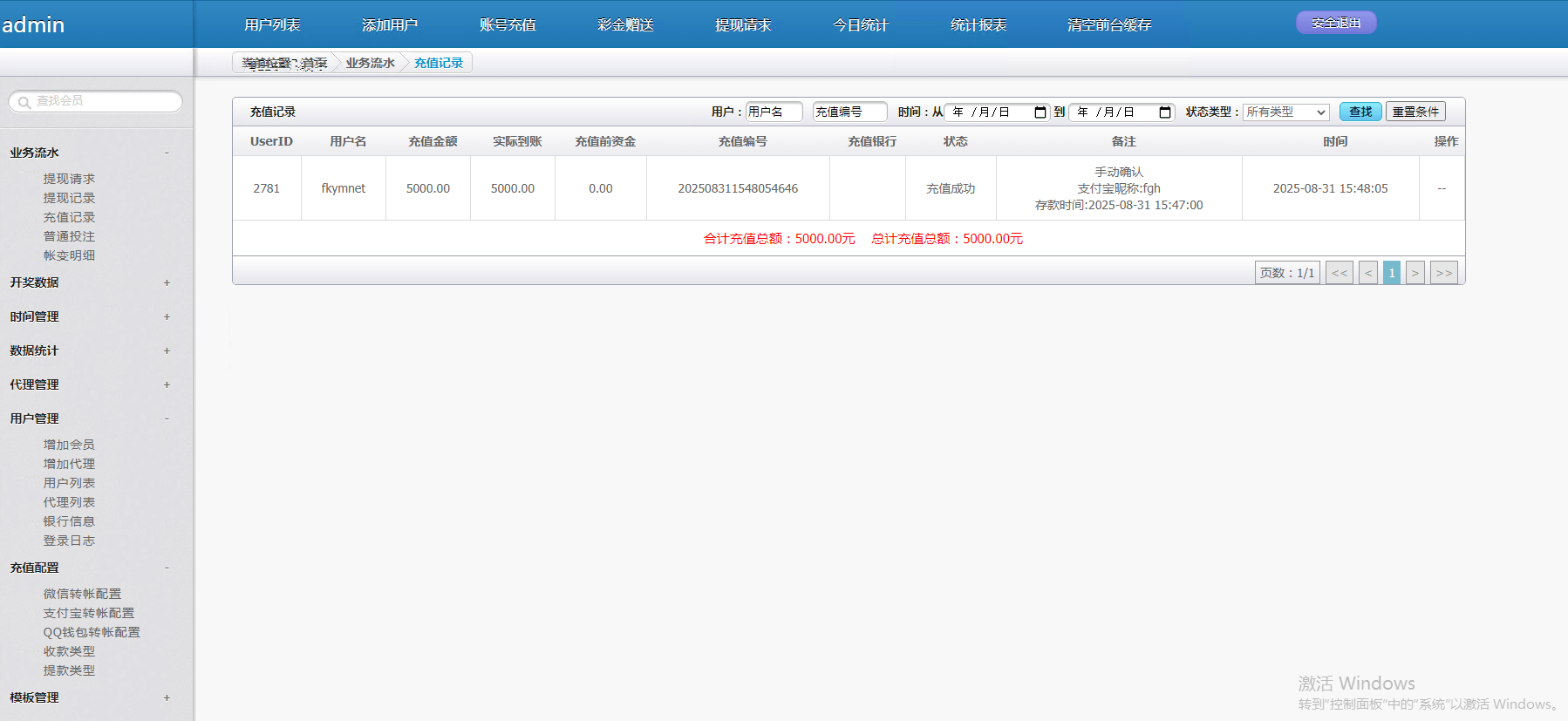1568x721 pixels.
Task: Open the end date calendar picker icon
Action: click(1164, 112)
